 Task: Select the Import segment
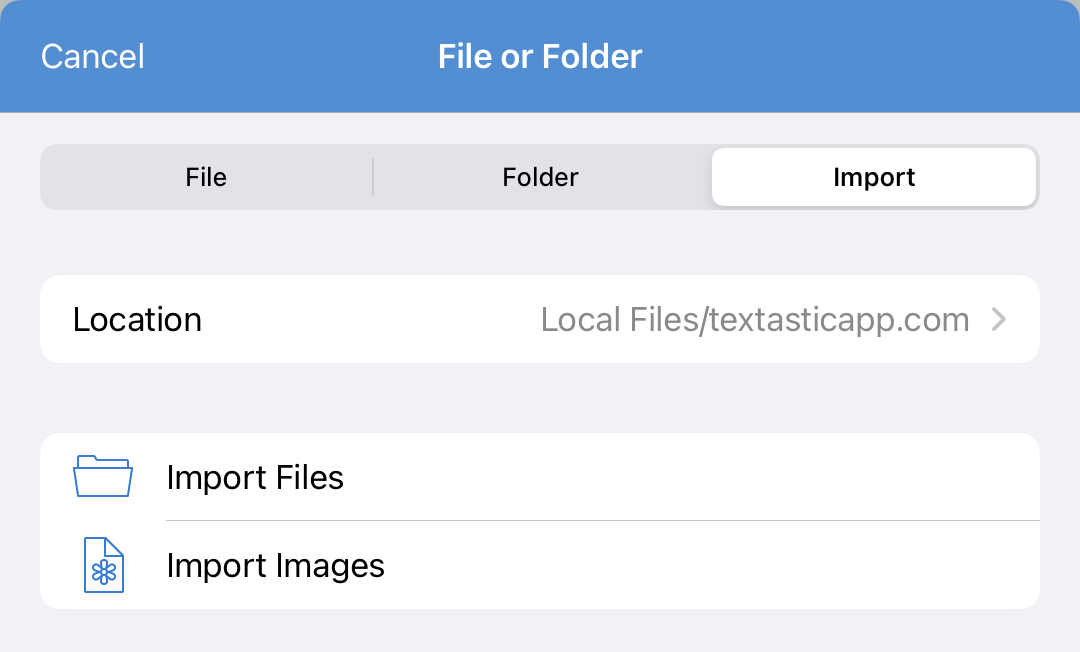coord(874,177)
